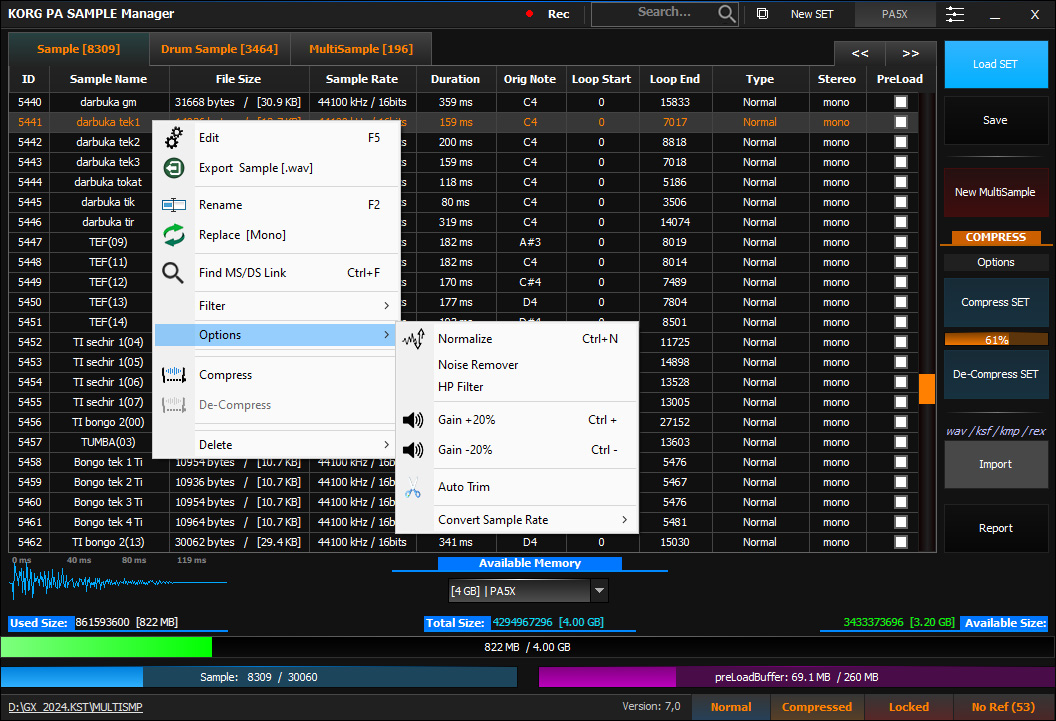Click the 61% compression progress bar
This screenshot has width=1056, height=721.
coord(995,338)
